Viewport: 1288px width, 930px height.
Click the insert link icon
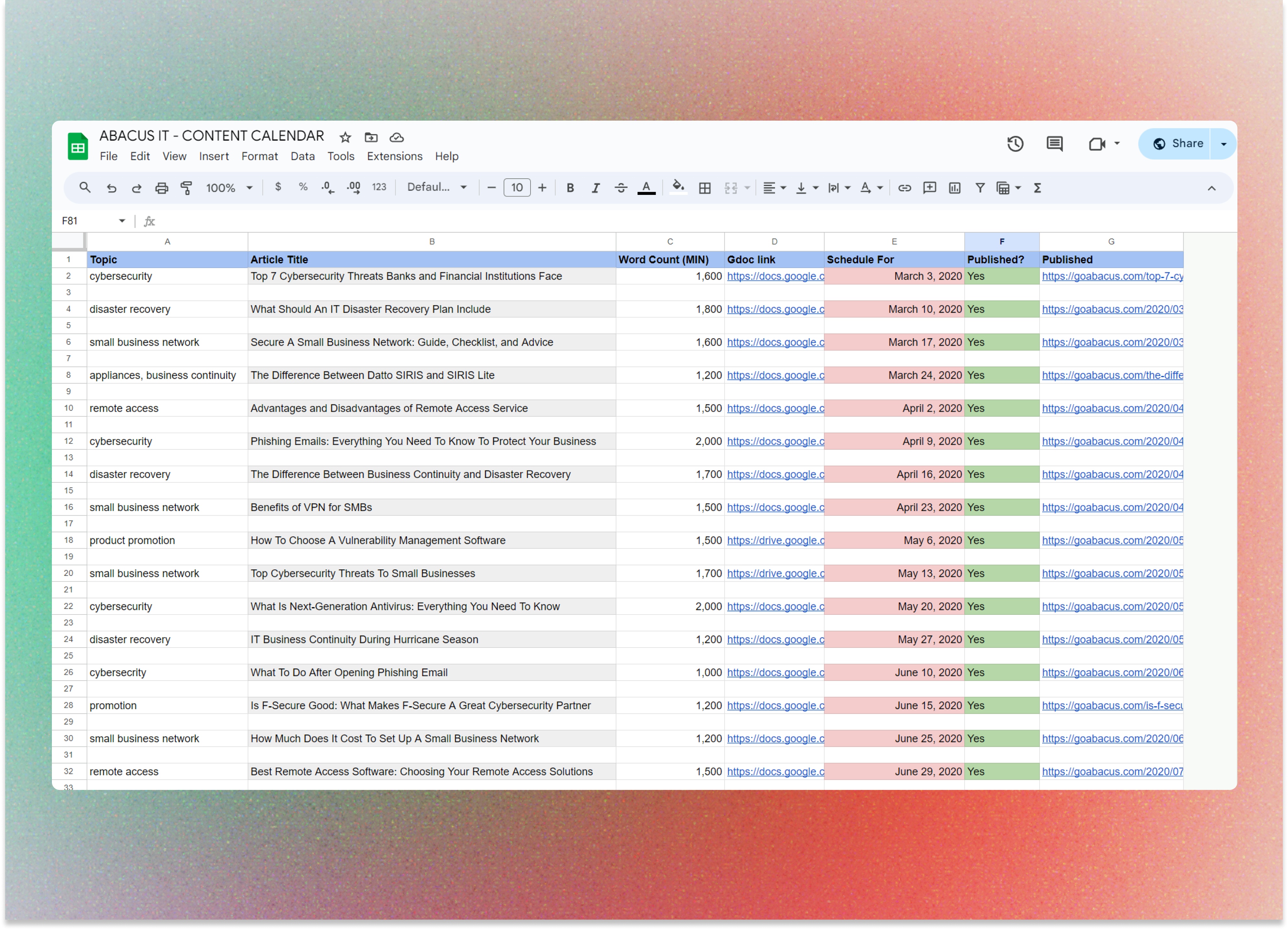[x=904, y=188]
